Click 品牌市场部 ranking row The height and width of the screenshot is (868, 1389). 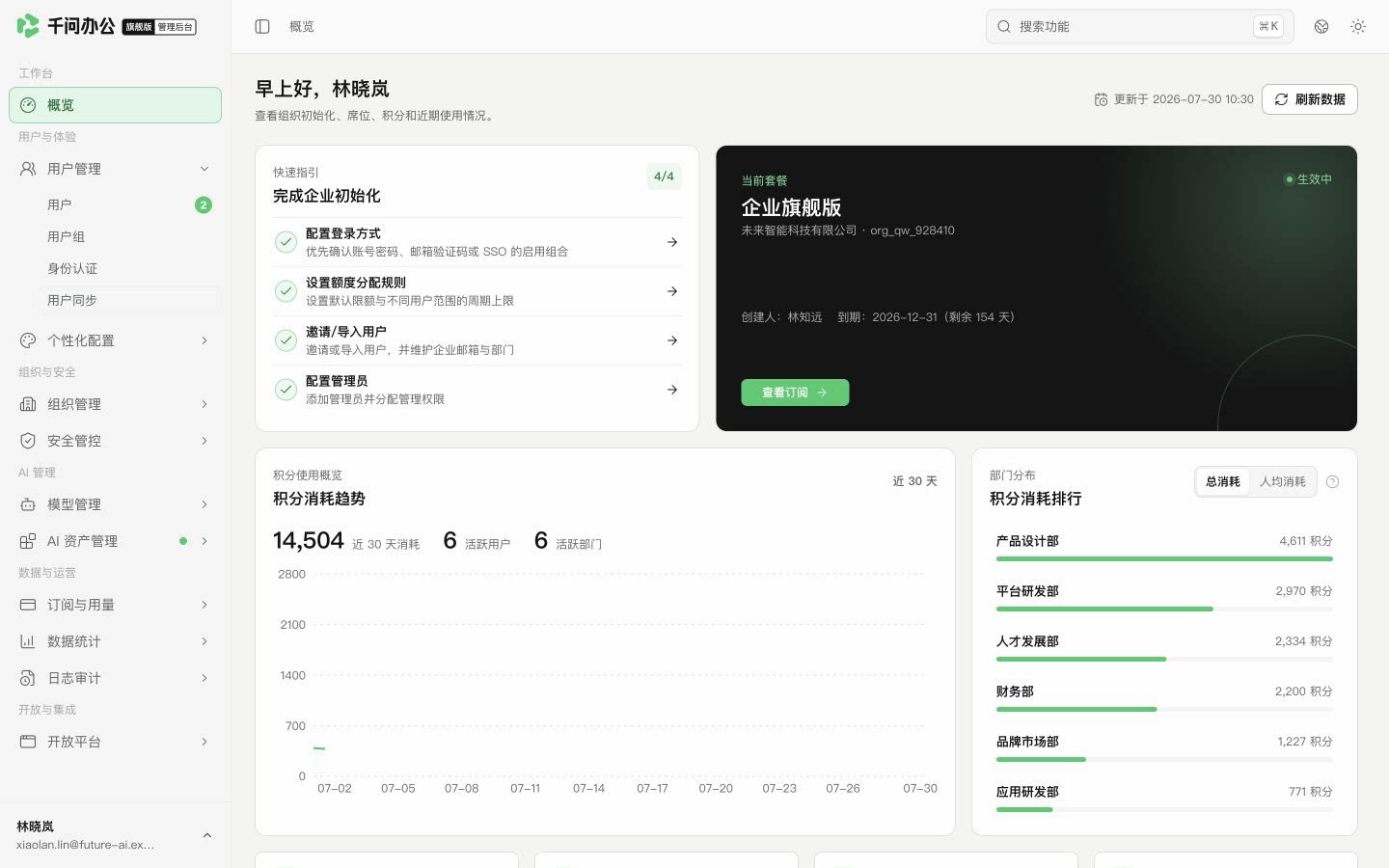[x=1164, y=747]
